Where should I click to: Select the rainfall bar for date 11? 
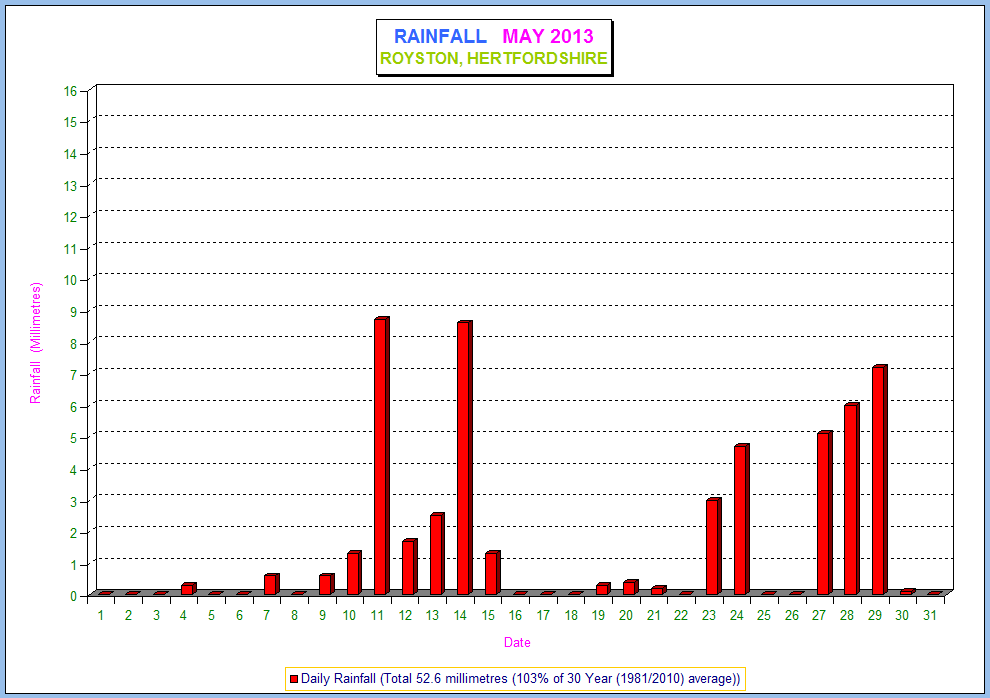[x=381, y=456]
